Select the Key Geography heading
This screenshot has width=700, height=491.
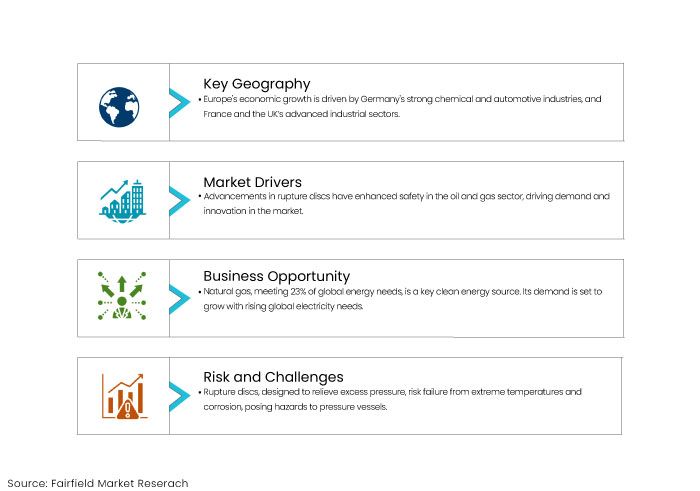(x=257, y=84)
